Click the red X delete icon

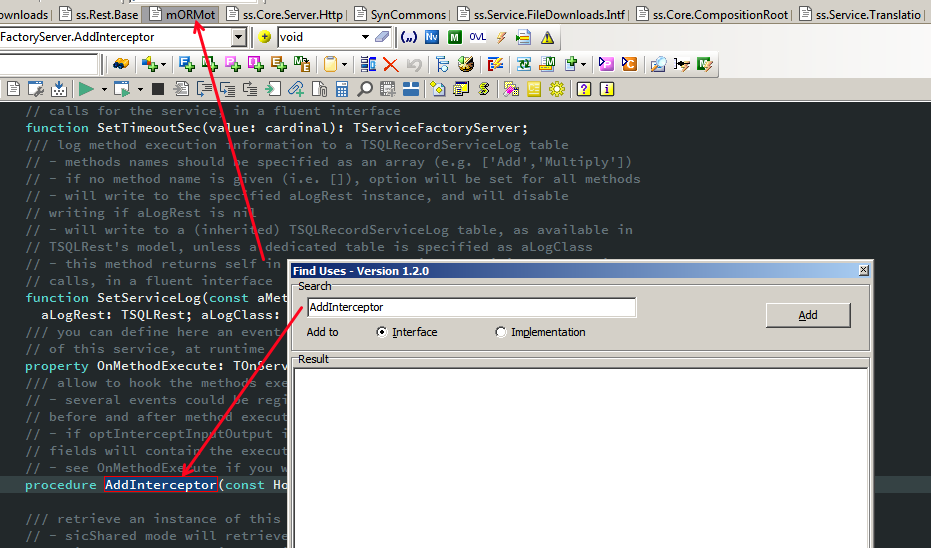click(x=390, y=64)
